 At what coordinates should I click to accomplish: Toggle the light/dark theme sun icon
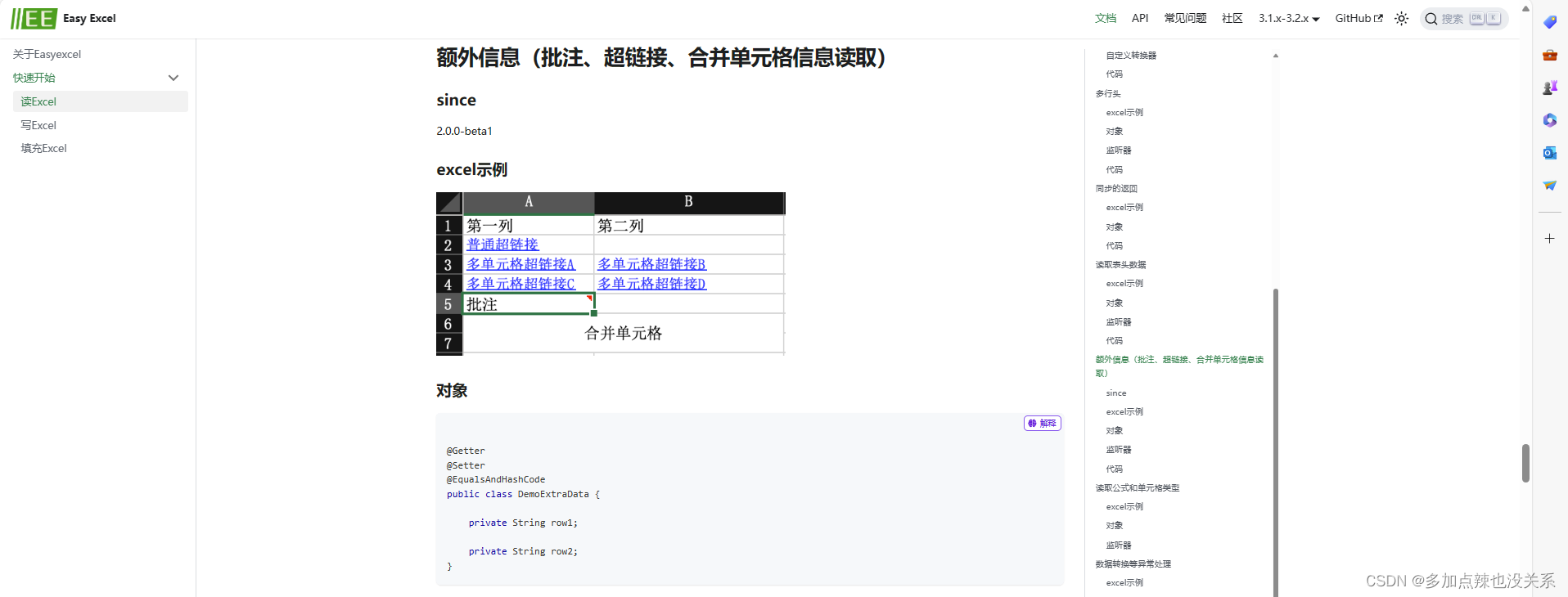point(1402,18)
